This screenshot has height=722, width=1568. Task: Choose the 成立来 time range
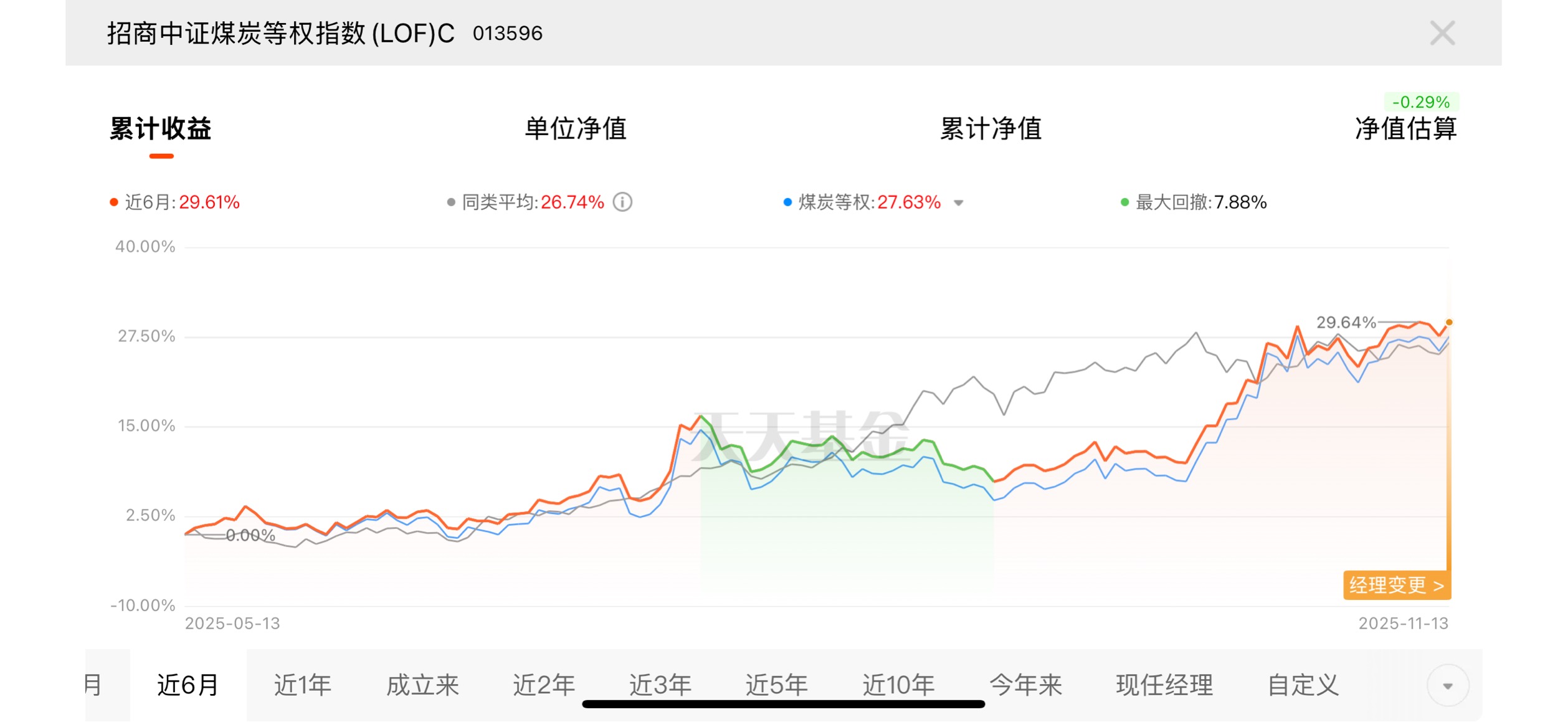pyautogui.click(x=422, y=685)
